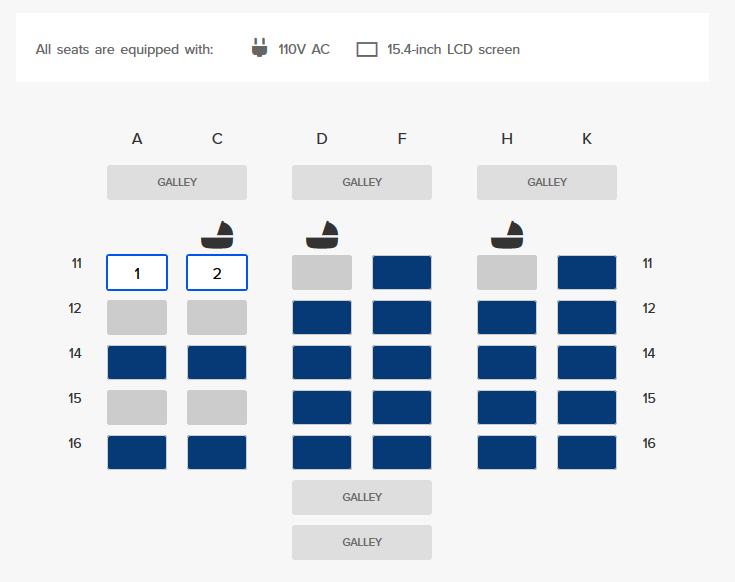Pick seat 16K by the window
735x582 pixels.
(x=587, y=452)
